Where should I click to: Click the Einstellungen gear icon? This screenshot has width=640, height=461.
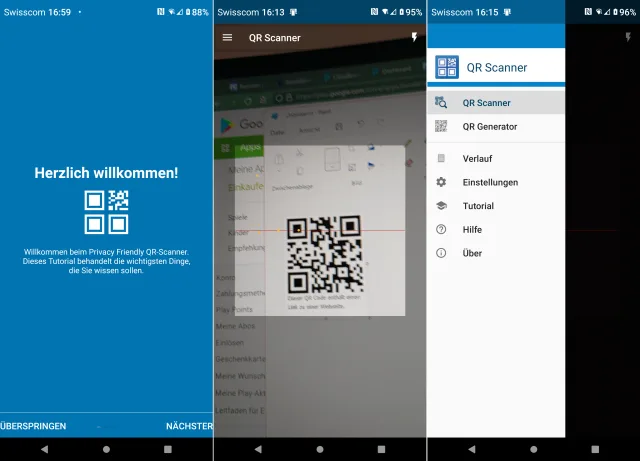click(441, 182)
